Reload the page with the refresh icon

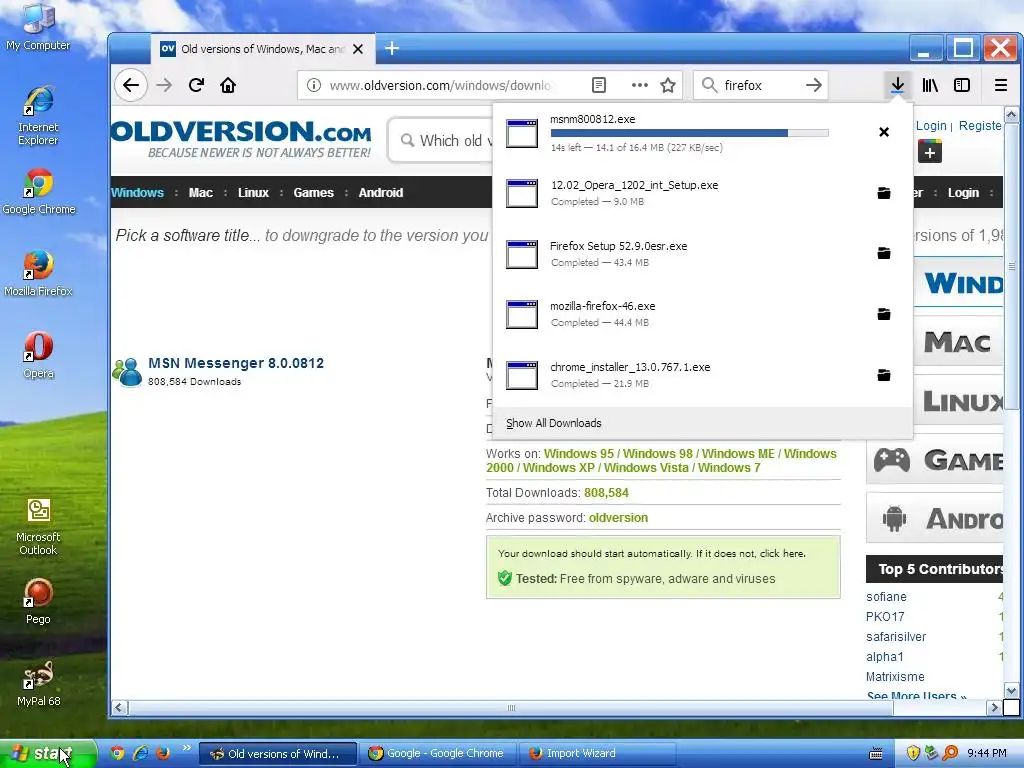click(x=196, y=85)
